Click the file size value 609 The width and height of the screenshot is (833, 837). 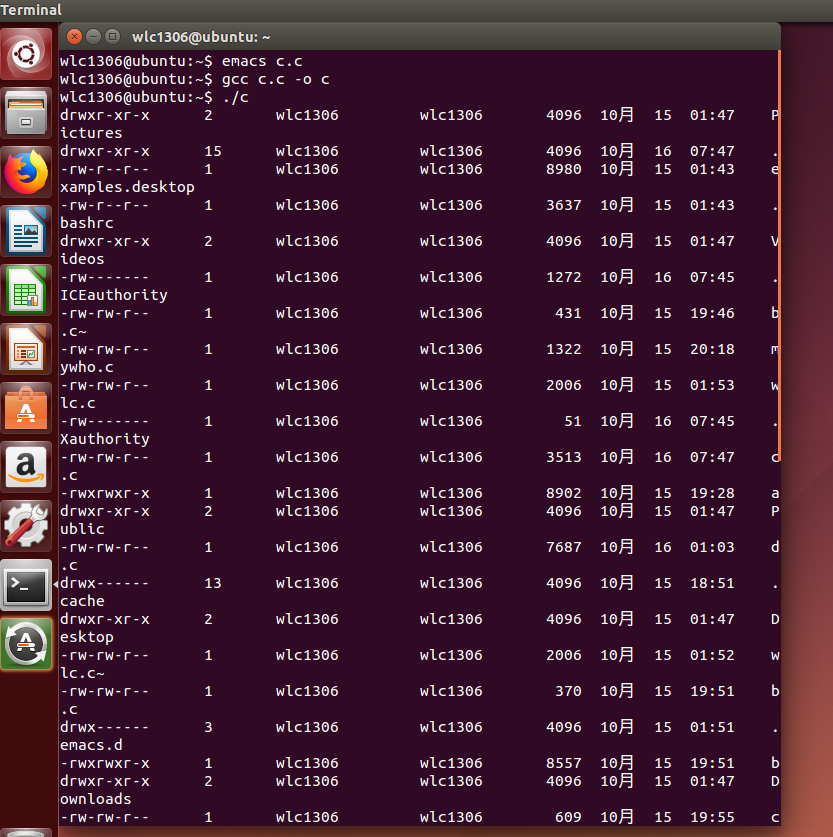click(568, 817)
